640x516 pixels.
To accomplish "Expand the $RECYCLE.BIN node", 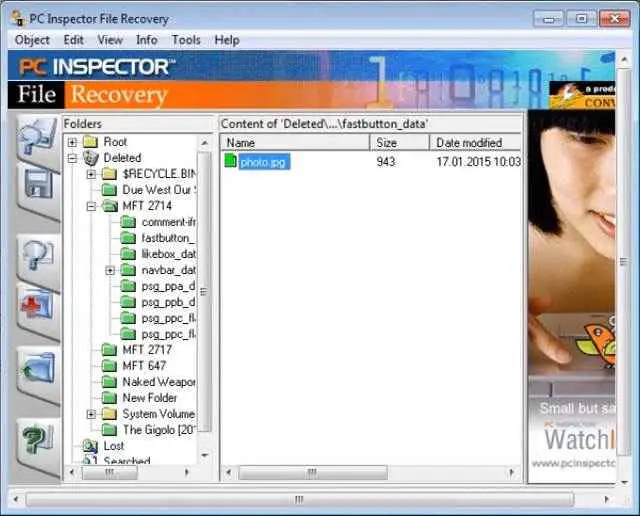I will [91, 174].
